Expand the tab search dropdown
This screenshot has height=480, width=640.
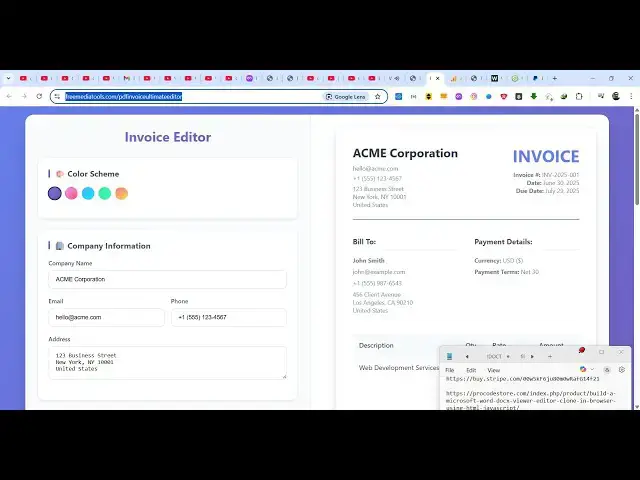point(8,78)
